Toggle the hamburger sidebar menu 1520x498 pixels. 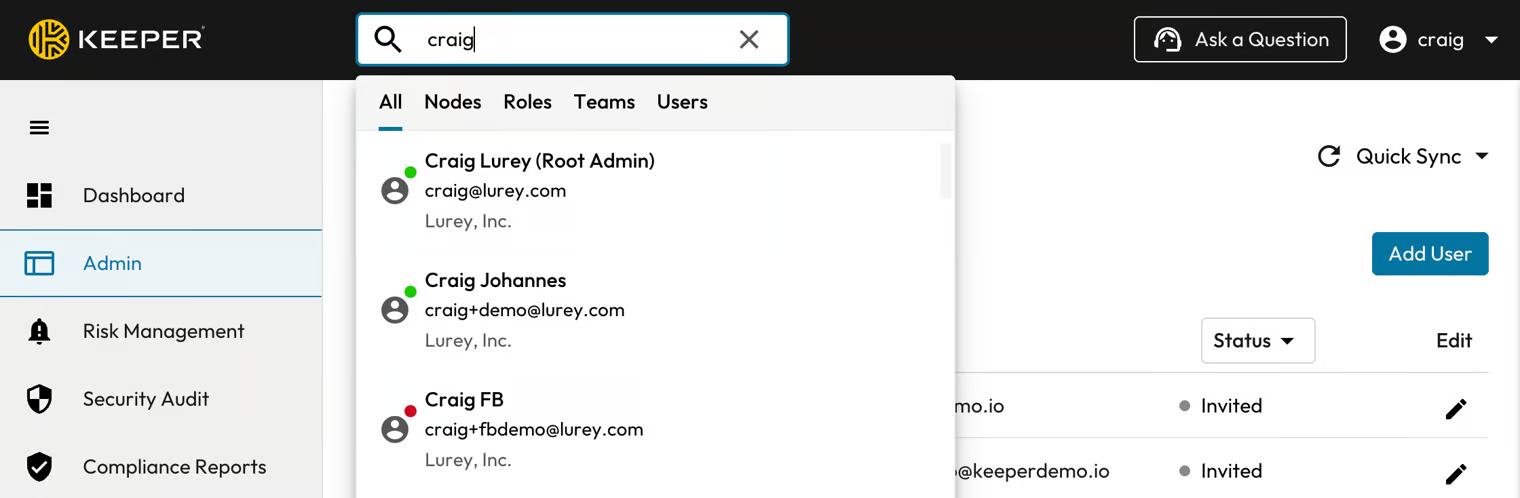39,128
